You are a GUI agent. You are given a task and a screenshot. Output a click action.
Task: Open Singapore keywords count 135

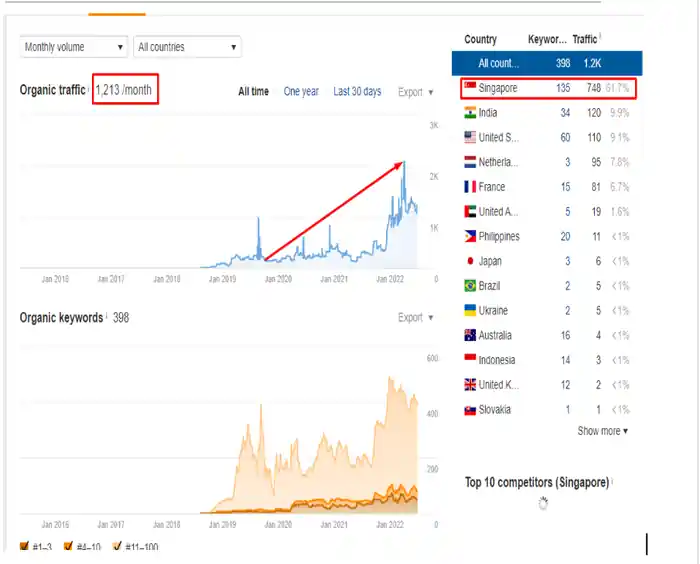(563, 88)
